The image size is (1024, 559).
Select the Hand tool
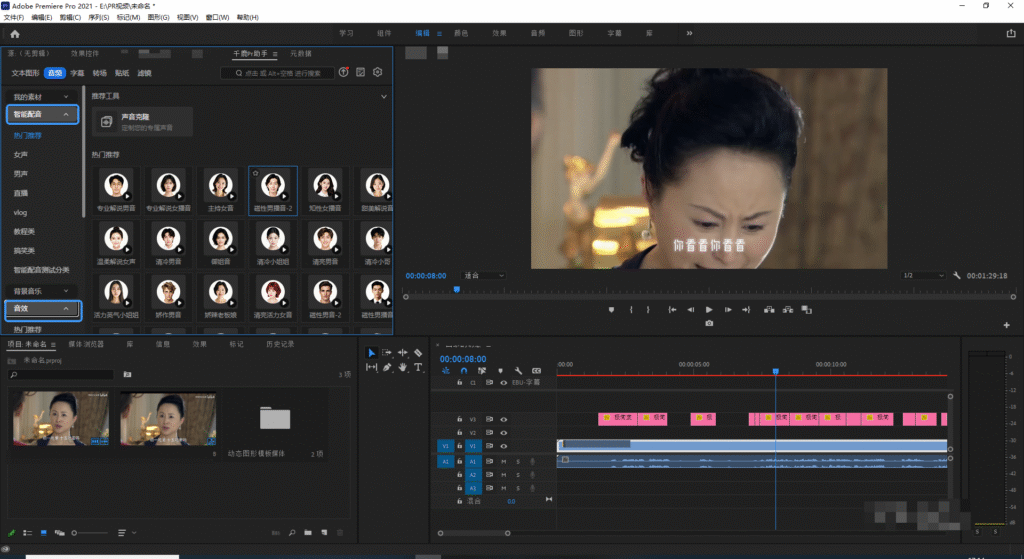(403, 368)
